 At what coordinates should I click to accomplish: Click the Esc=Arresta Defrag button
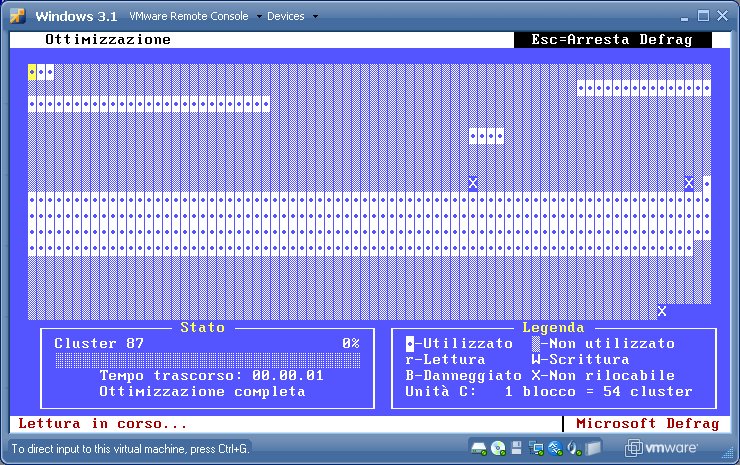(x=612, y=40)
